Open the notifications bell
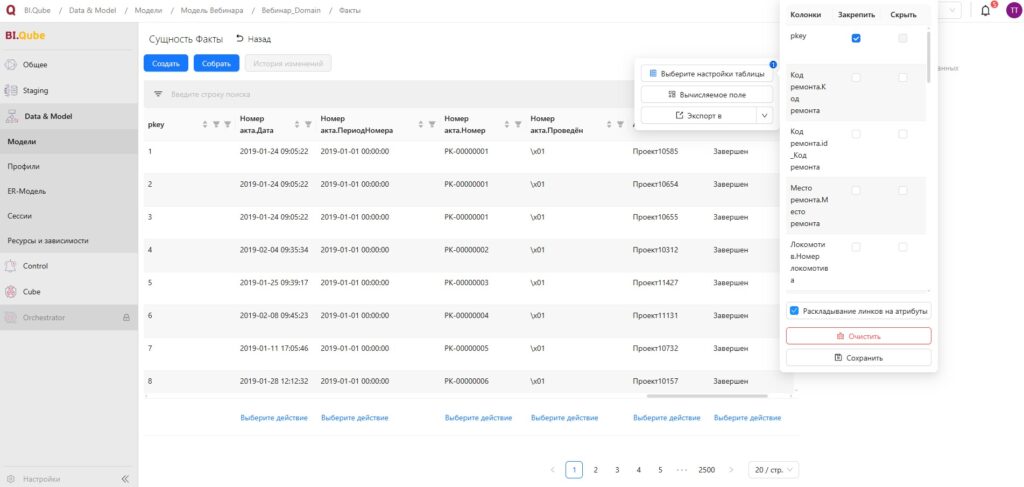 coord(985,11)
